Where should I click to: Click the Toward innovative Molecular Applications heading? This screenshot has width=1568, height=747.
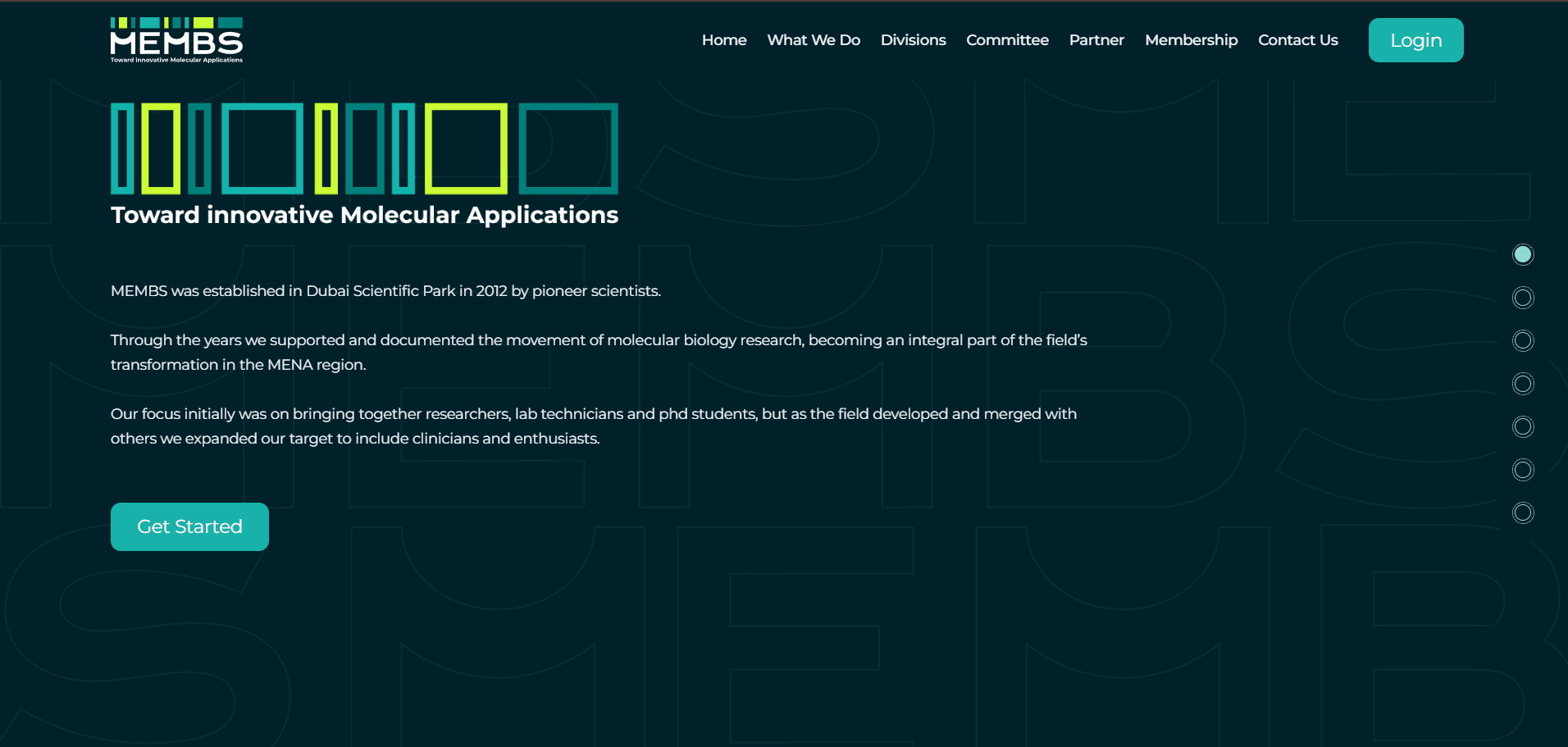point(364,215)
